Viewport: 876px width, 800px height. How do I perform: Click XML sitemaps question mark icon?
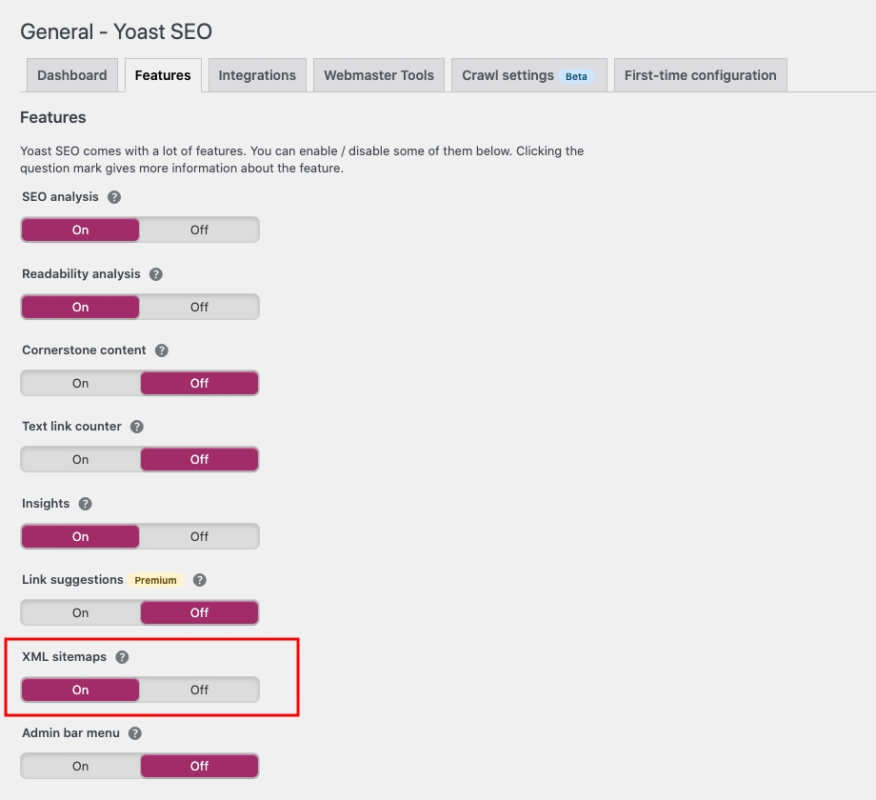tap(122, 657)
